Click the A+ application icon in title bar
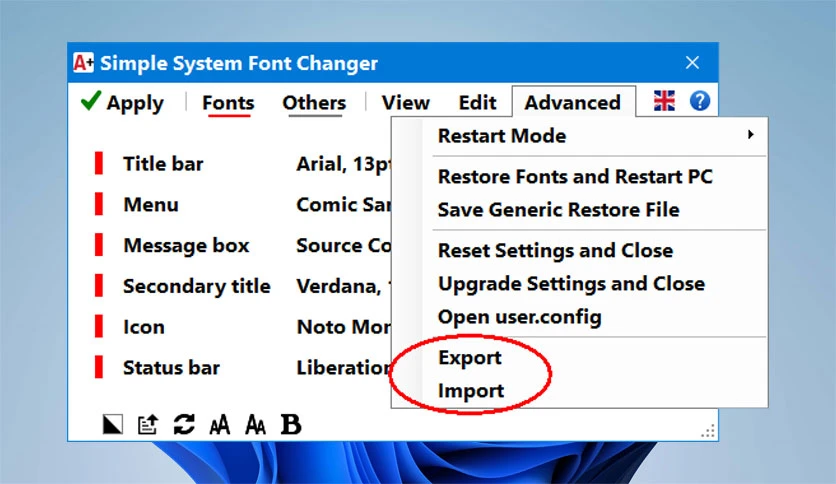The image size is (836, 484). pyautogui.click(x=83, y=62)
